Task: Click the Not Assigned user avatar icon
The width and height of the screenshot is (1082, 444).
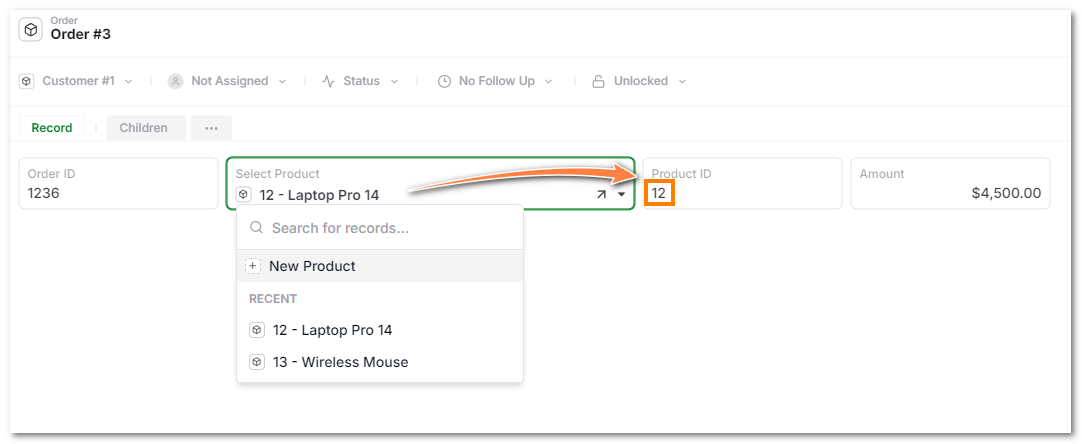Action: pyautogui.click(x=176, y=81)
